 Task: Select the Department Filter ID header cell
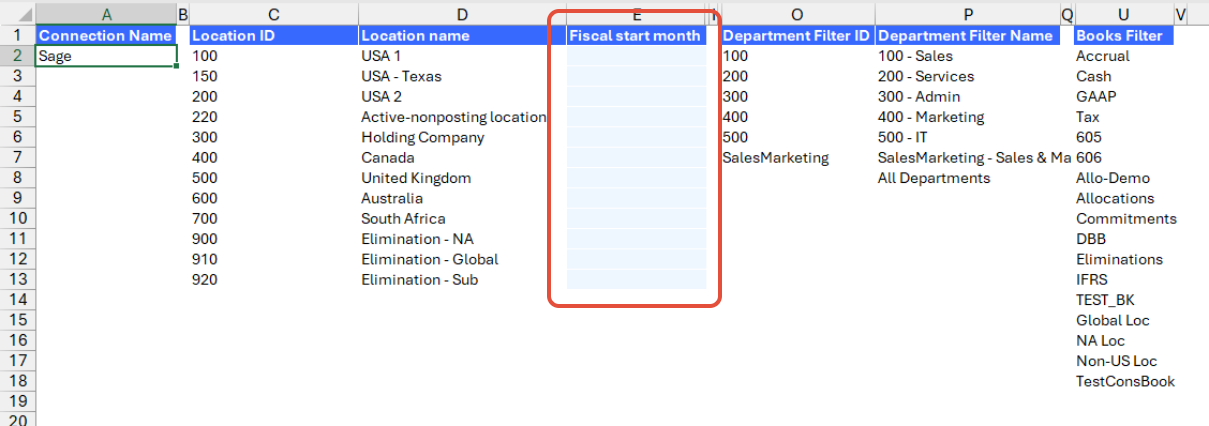pos(796,35)
